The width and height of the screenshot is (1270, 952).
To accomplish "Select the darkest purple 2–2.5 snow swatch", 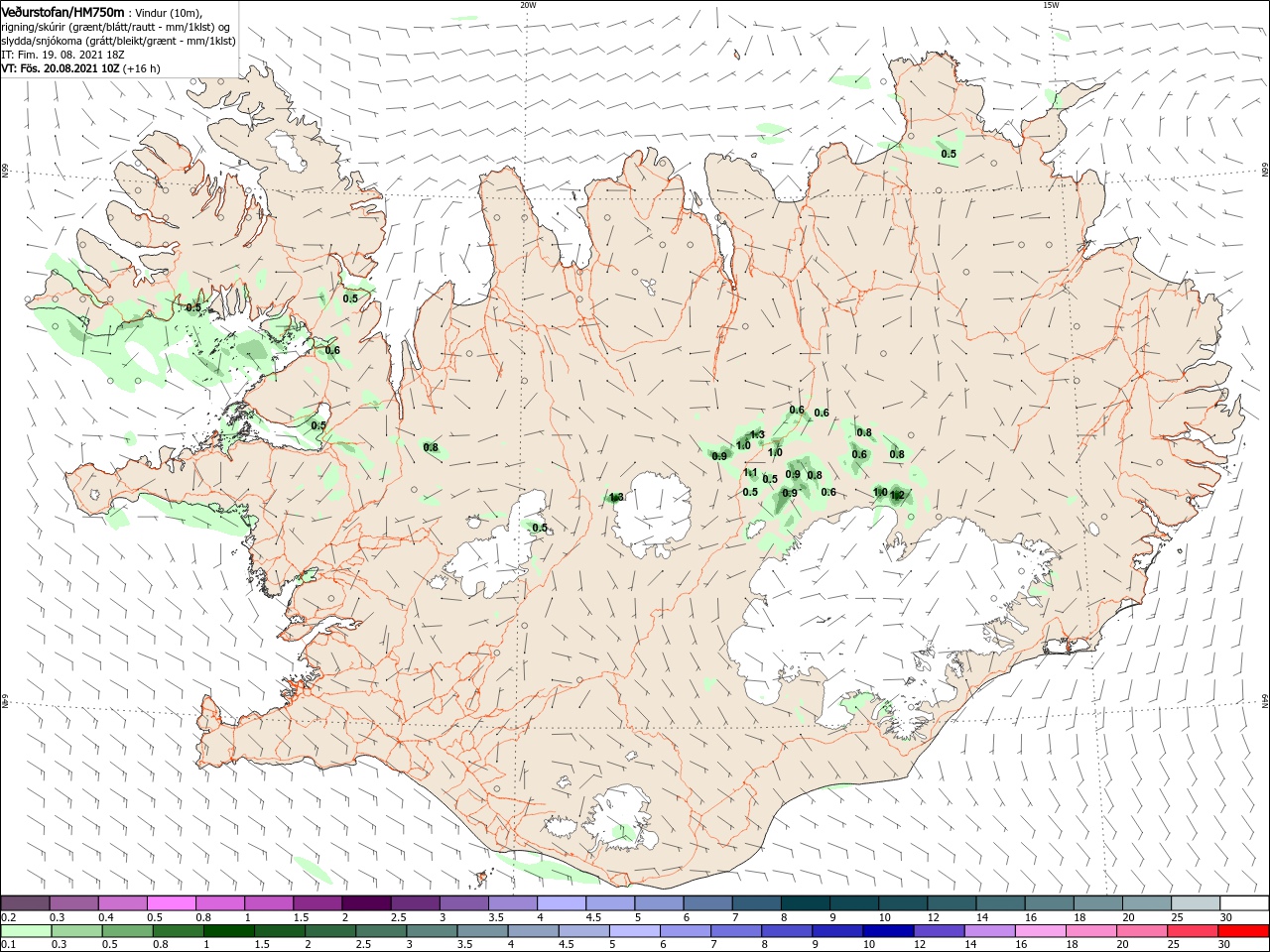I will [367, 903].
